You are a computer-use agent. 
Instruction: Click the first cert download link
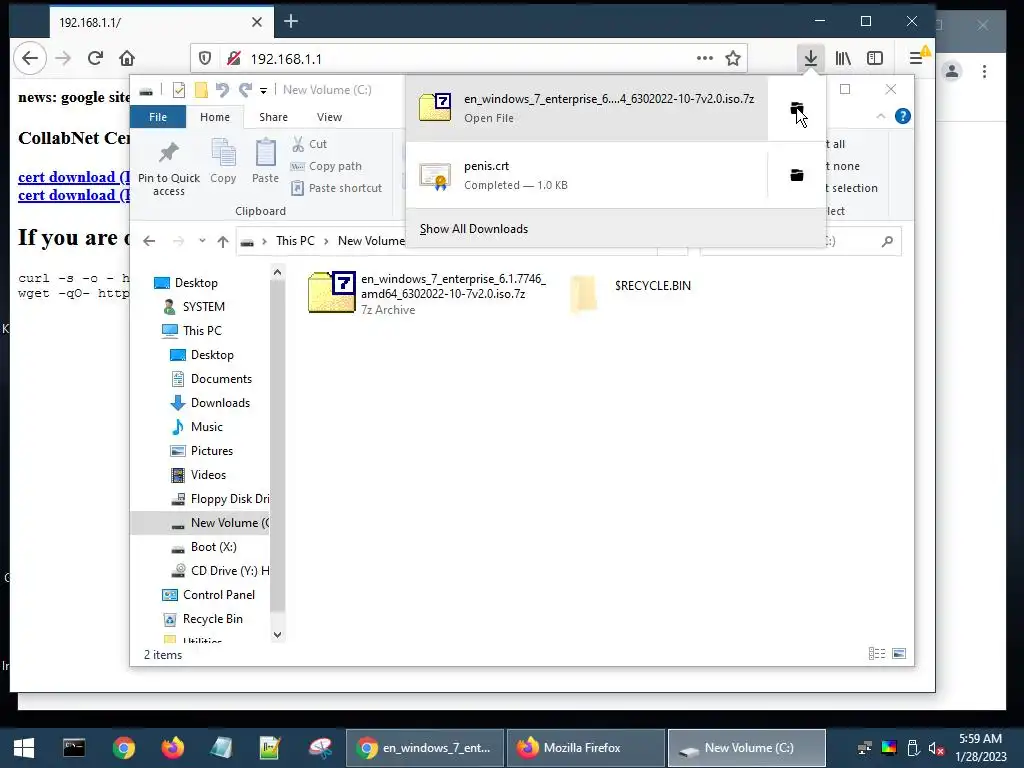click(x=74, y=177)
